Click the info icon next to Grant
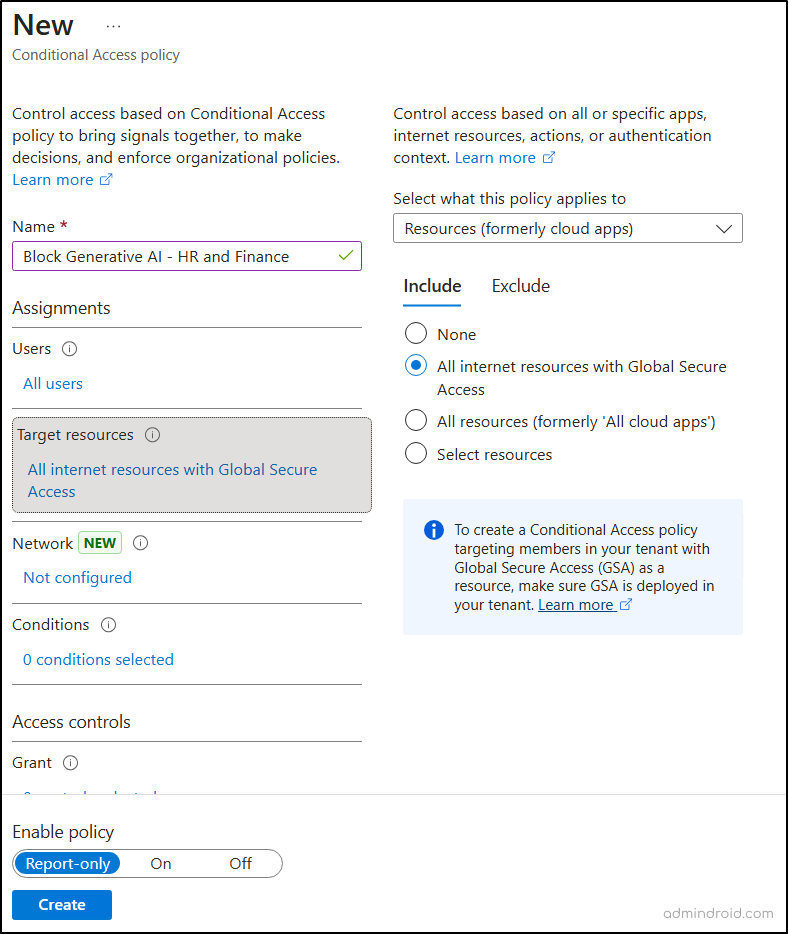Viewport: 788px width, 934px height. tap(70, 763)
